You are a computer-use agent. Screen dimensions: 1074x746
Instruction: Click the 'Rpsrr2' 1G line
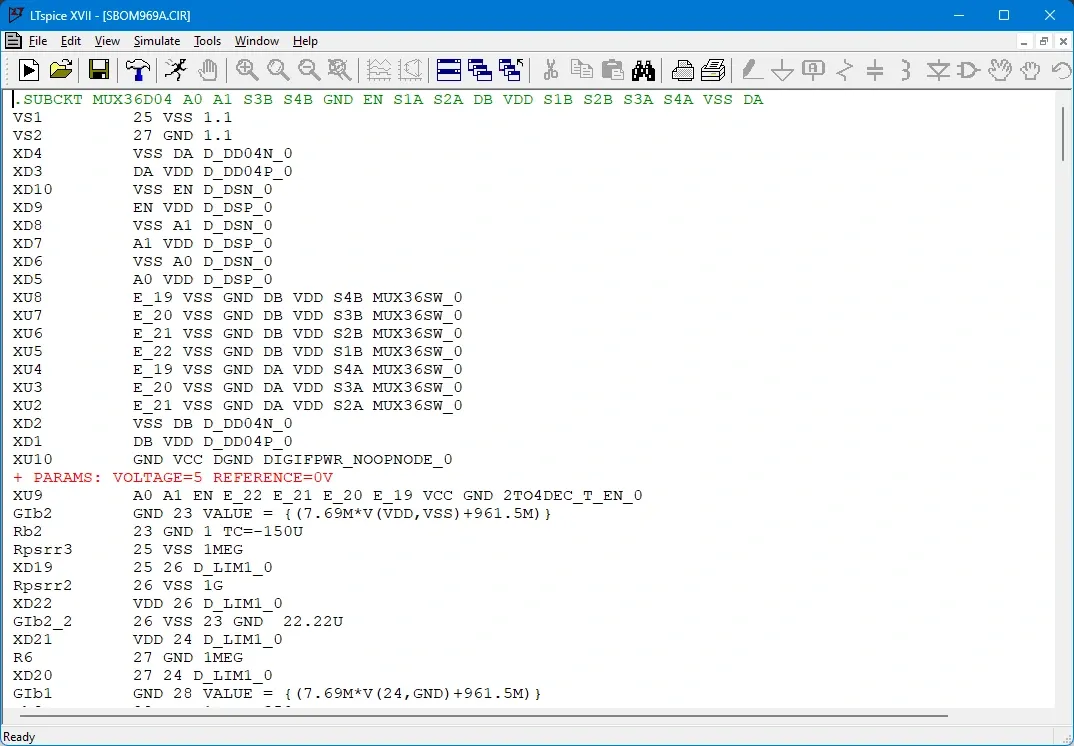(x=118, y=585)
